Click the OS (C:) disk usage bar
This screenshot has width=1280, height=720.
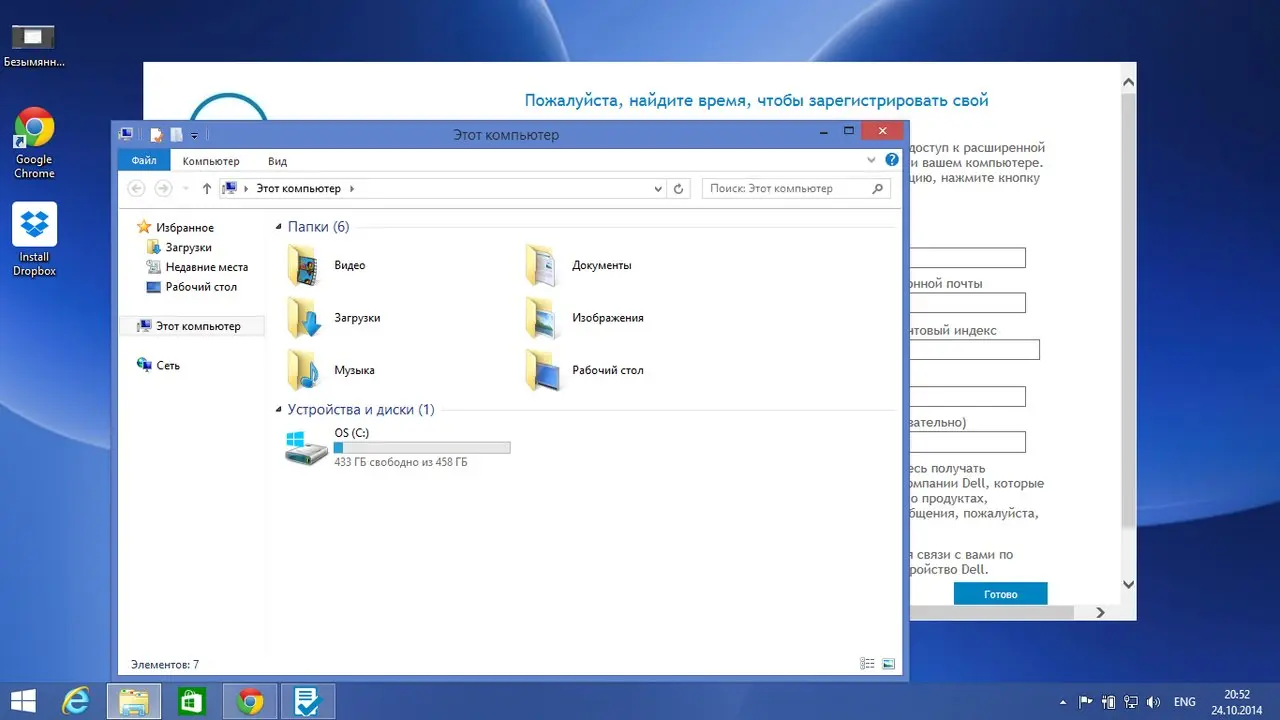(422, 448)
